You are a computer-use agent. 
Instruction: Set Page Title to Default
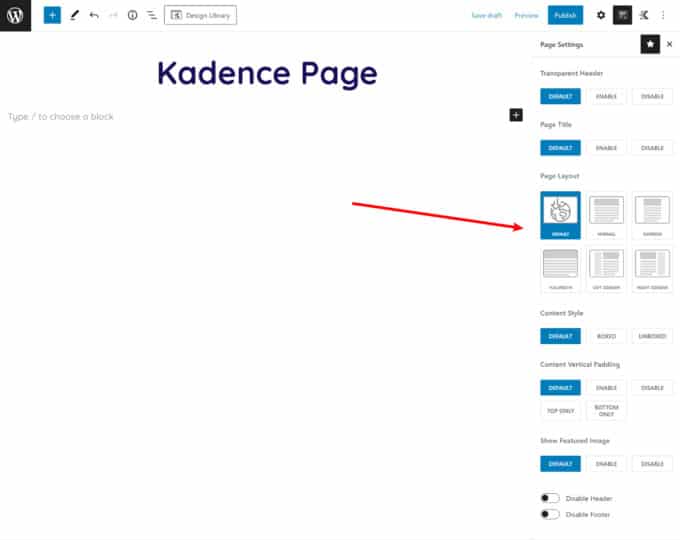pos(560,148)
